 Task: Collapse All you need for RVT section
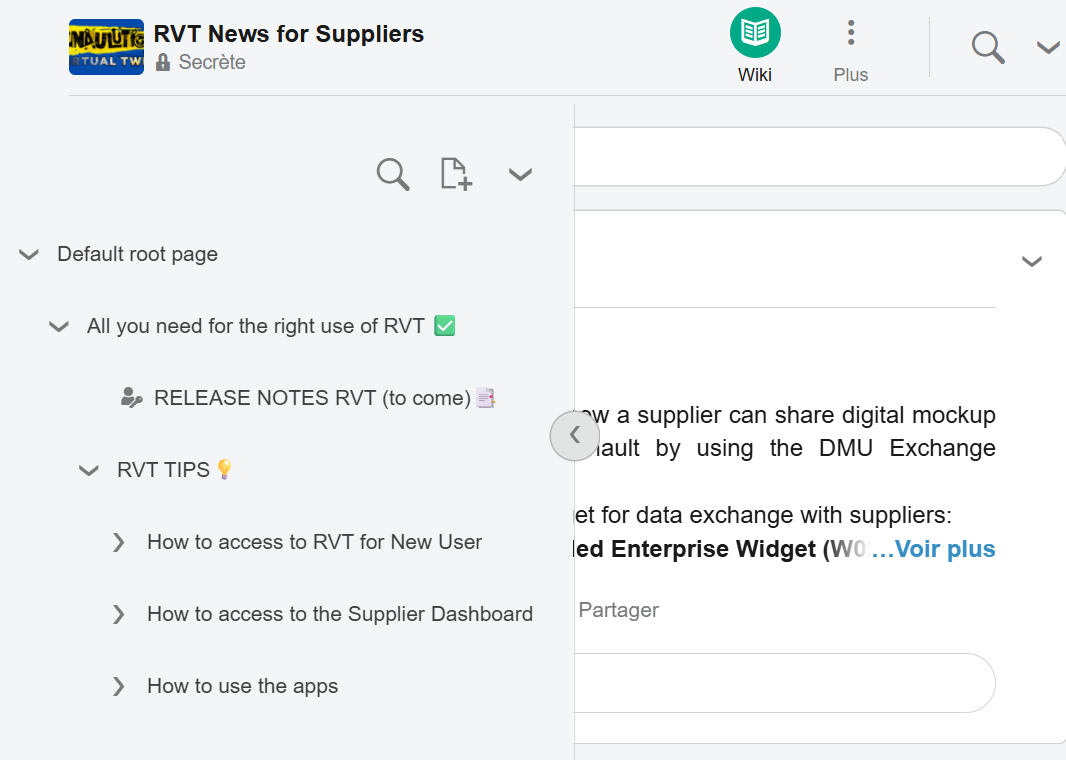59,327
